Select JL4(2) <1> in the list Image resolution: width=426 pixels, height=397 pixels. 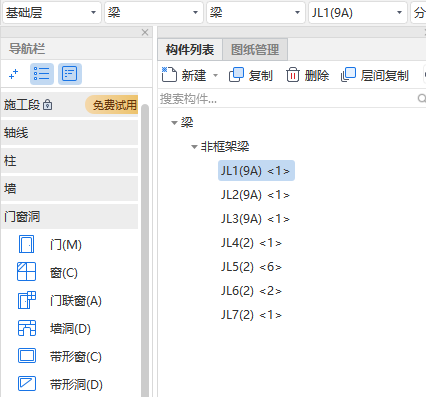point(251,243)
